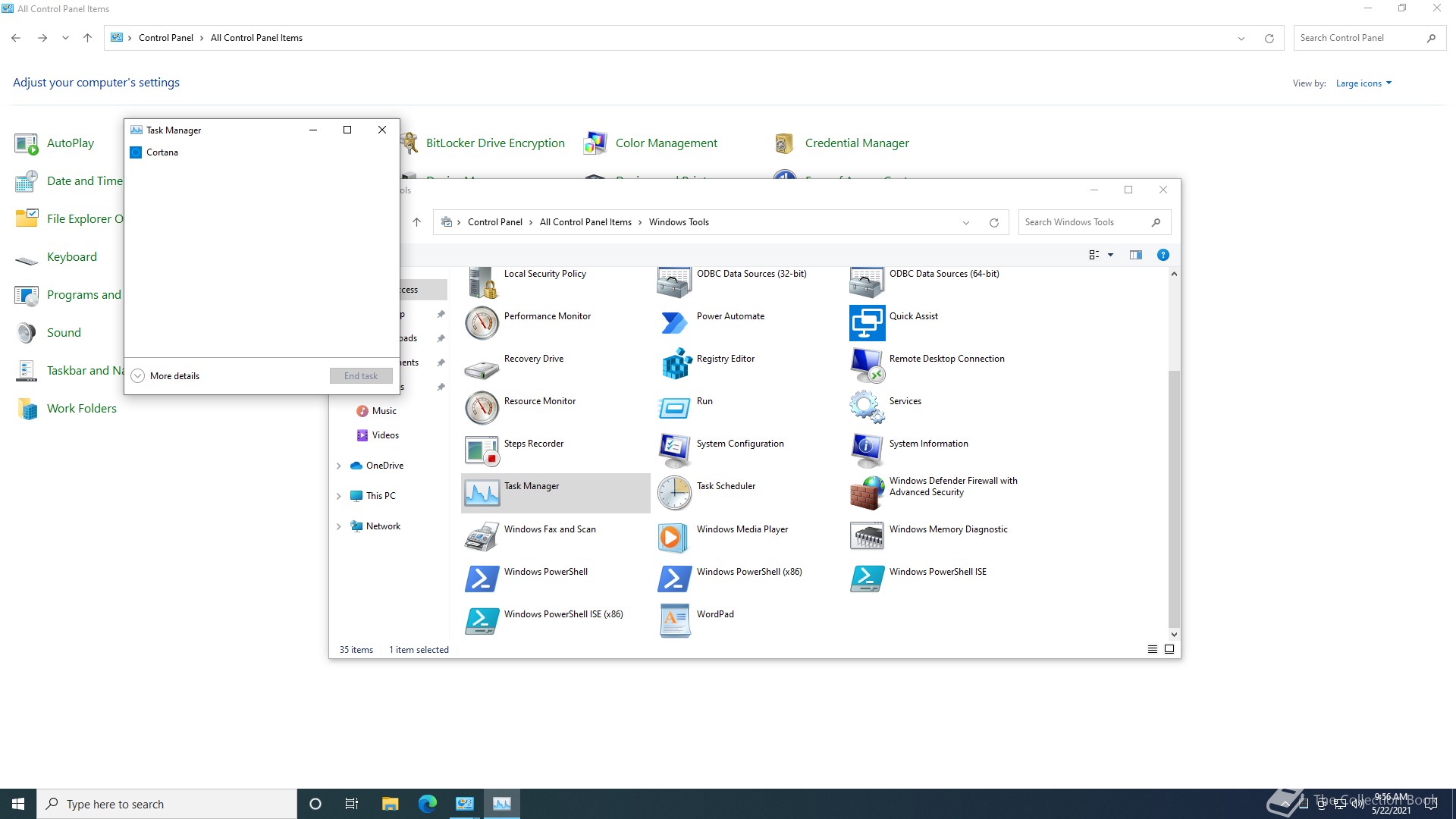Open the Services gears icon
This screenshot has width=1456, height=819.
click(867, 409)
